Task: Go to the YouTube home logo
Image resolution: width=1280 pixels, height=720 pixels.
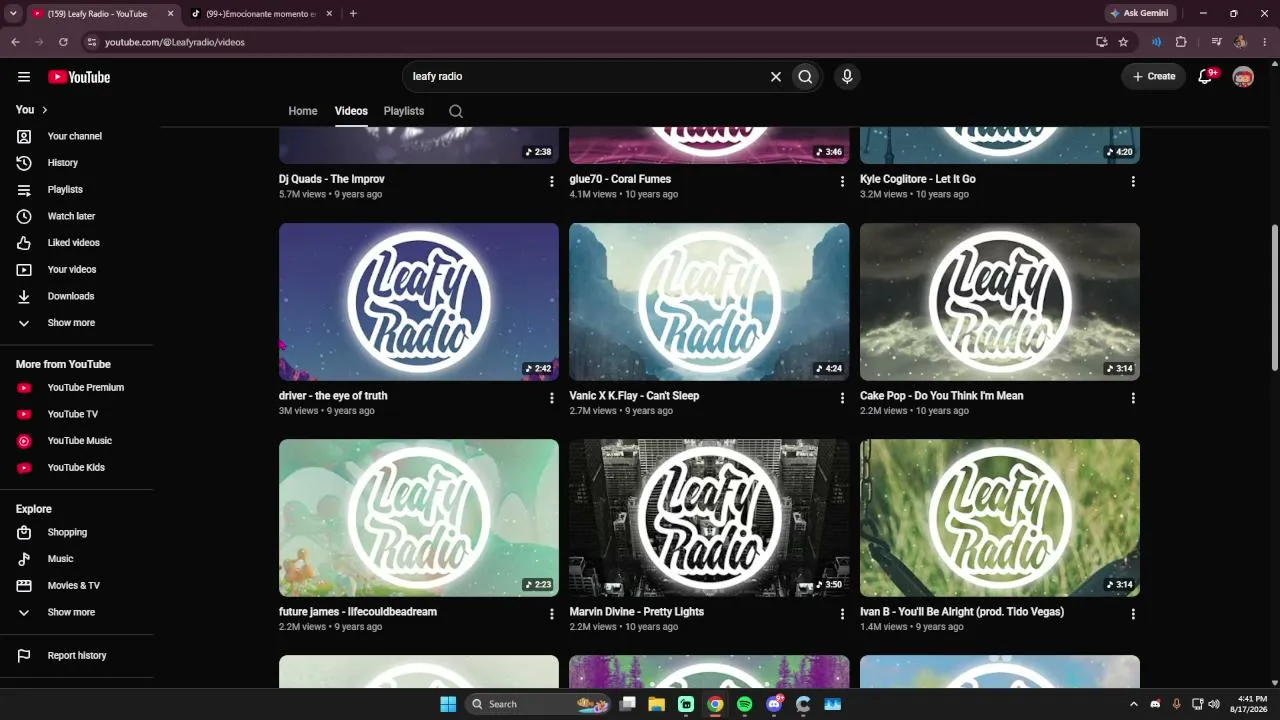Action: pos(79,77)
